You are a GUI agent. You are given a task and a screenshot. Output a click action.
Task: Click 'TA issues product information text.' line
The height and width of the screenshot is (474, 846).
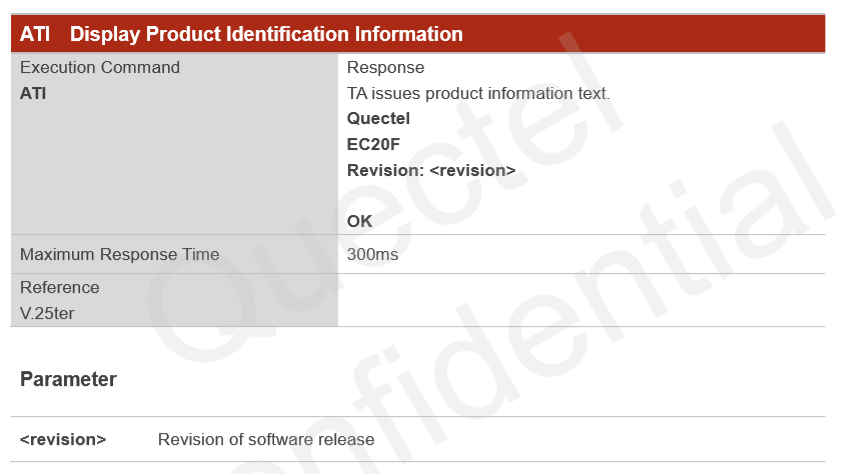point(478,94)
